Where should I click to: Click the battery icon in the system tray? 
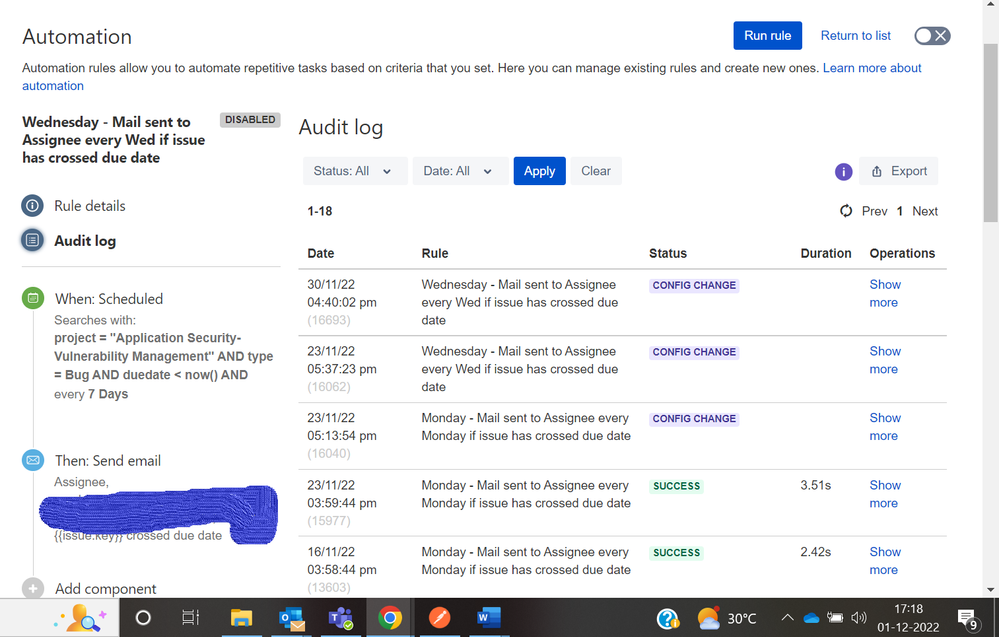[835, 617]
